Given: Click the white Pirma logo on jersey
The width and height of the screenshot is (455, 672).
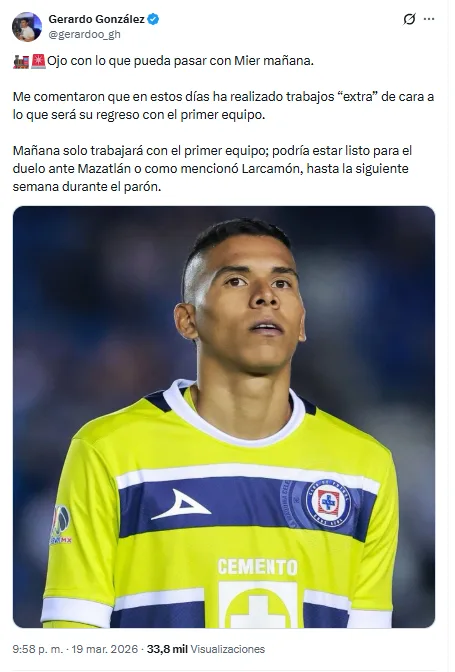Looking at the screenshot, I should pos(181,505).
